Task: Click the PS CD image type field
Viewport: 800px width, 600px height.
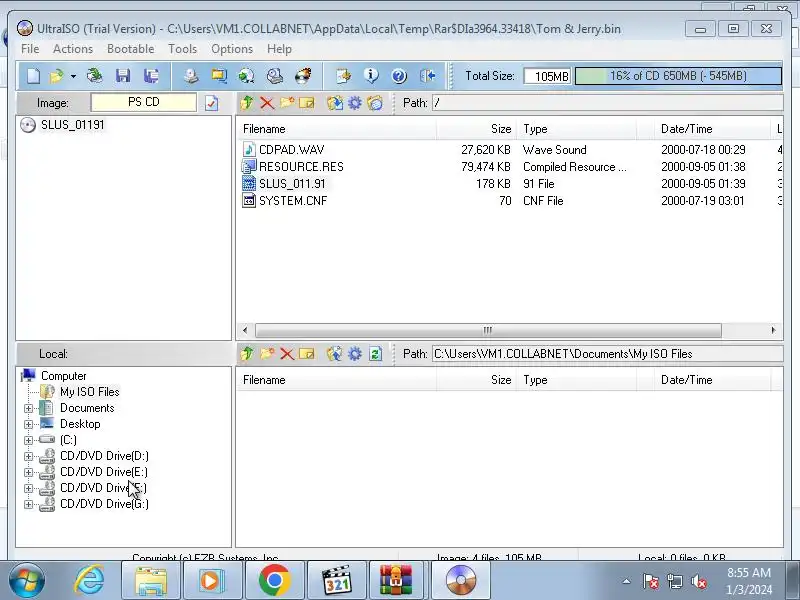Action: pyautogui.click(x=143, y=102)
